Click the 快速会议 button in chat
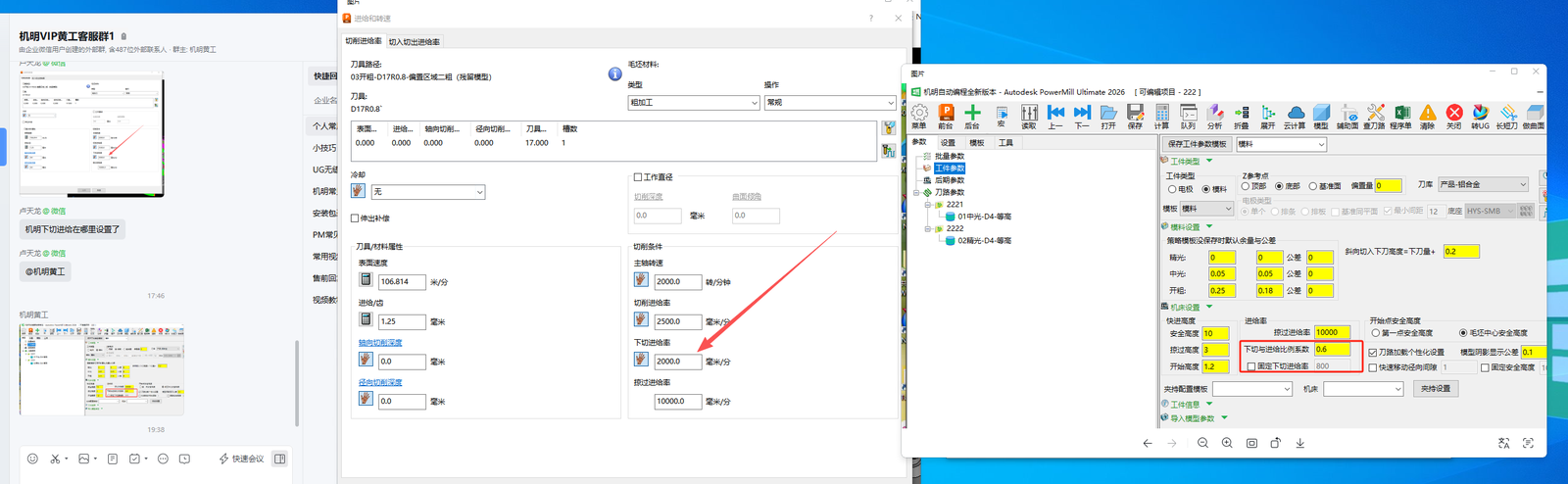The height and width of the screenshot is (484, 1568). [x=241, y=459]
